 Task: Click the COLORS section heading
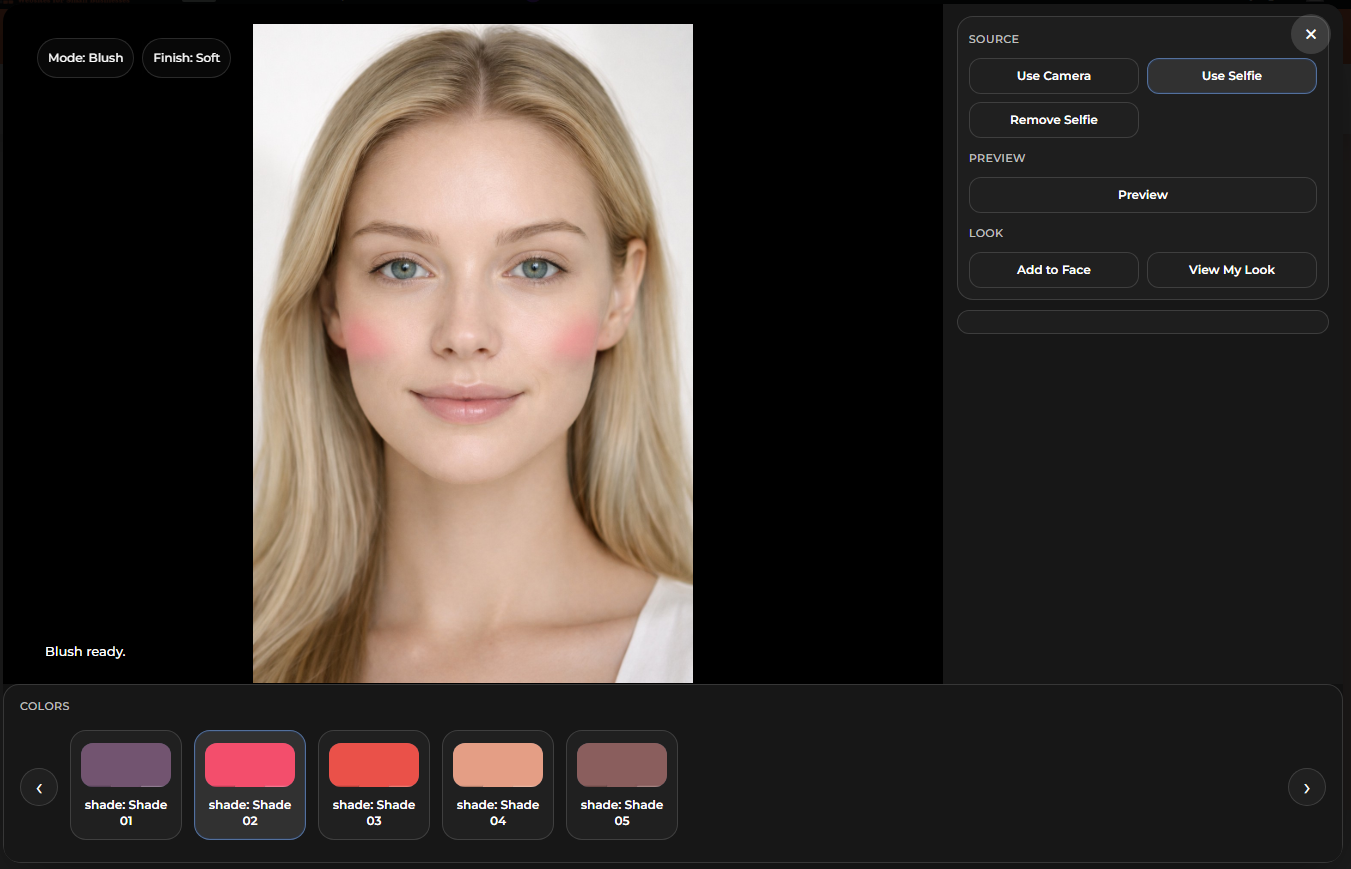(45, 706)
